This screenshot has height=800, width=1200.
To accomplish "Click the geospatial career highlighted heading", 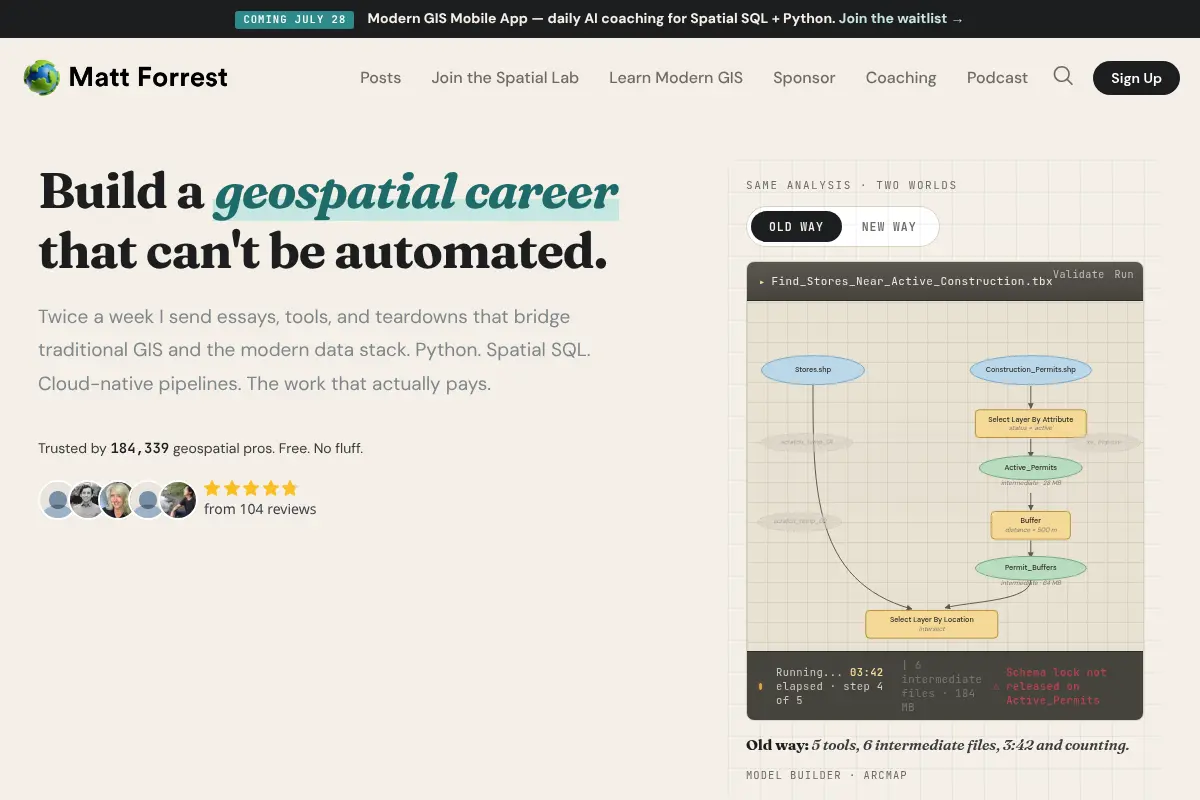I will [416, 193].
